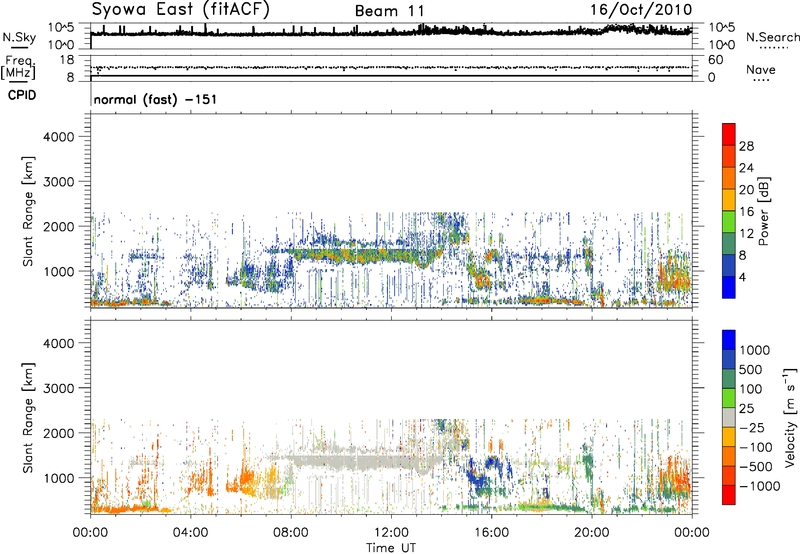Click the Power color bar segment between 4 and 8
Image resolution: width=800 pixels, height=554 pixels.
tap(729, 266)
